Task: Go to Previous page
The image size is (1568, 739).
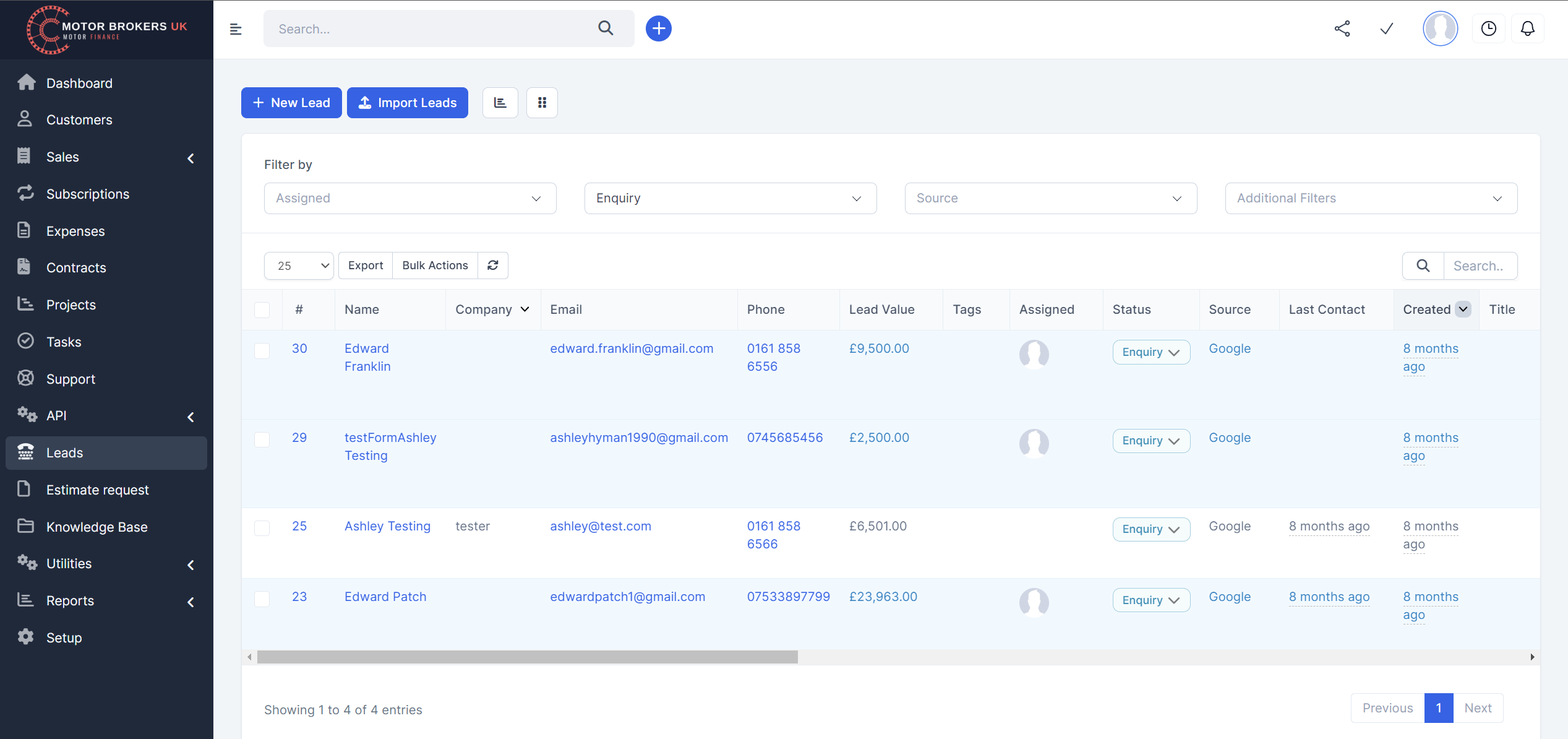Action: pos(1387,708)
